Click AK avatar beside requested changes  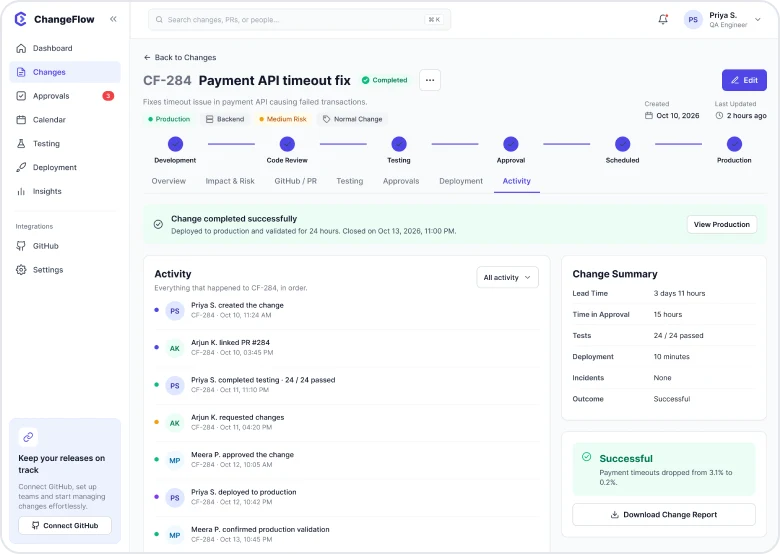[x=175, y=423]
